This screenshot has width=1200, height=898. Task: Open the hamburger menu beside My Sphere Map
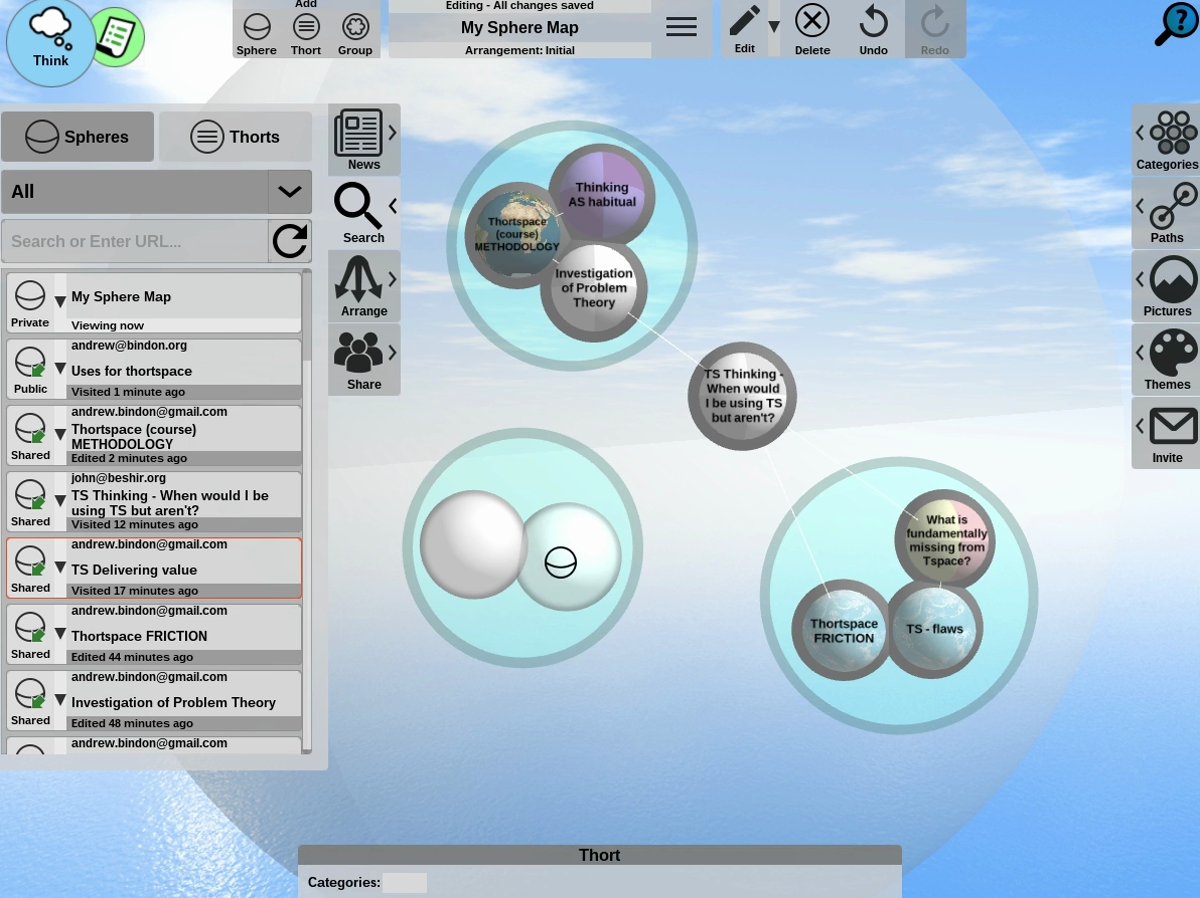coord(681,27)
